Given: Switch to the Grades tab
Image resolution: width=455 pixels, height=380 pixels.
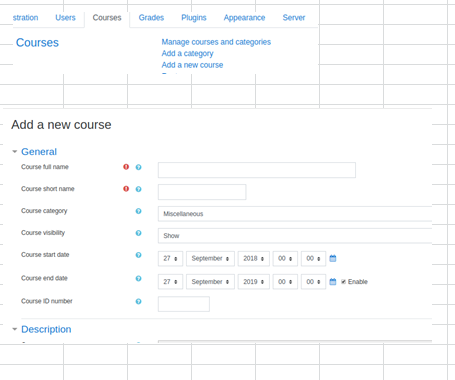Looking at the screenshot, I should [x=151, y=18].
